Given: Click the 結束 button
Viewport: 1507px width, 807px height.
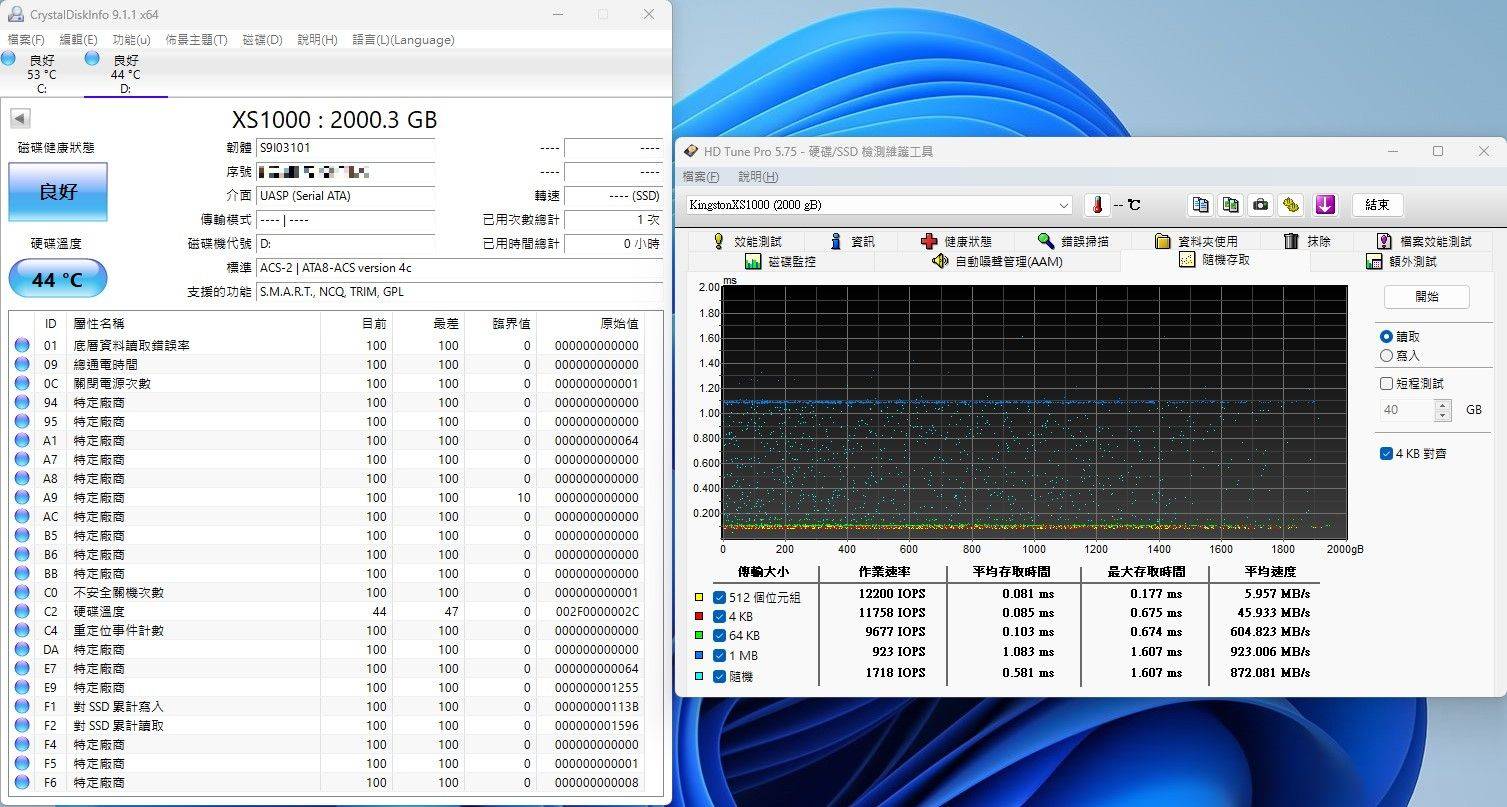Looking at the screenshot, I should tap(1377, 205).
